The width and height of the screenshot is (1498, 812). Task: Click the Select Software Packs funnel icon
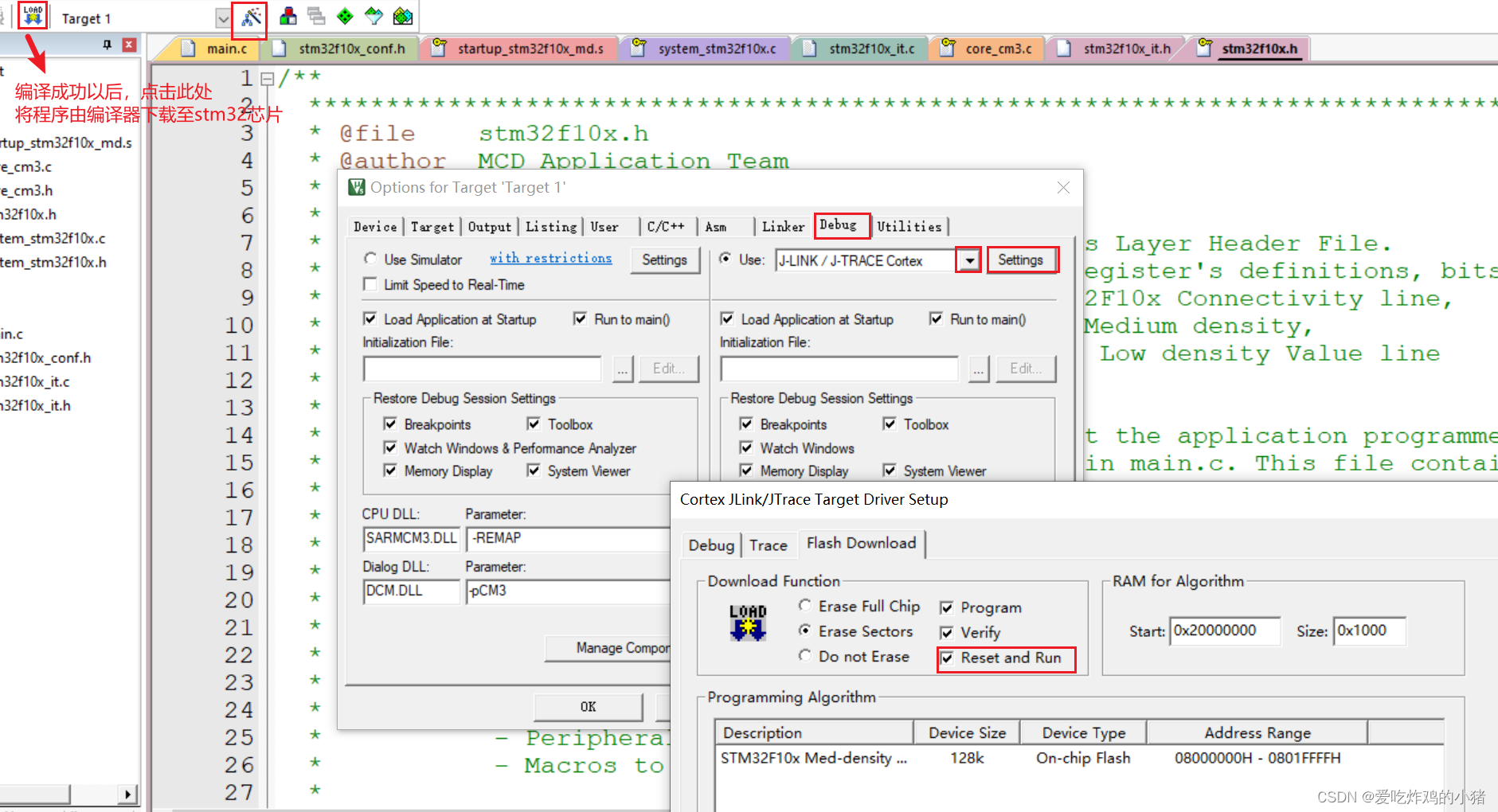[x=374, y=16]
